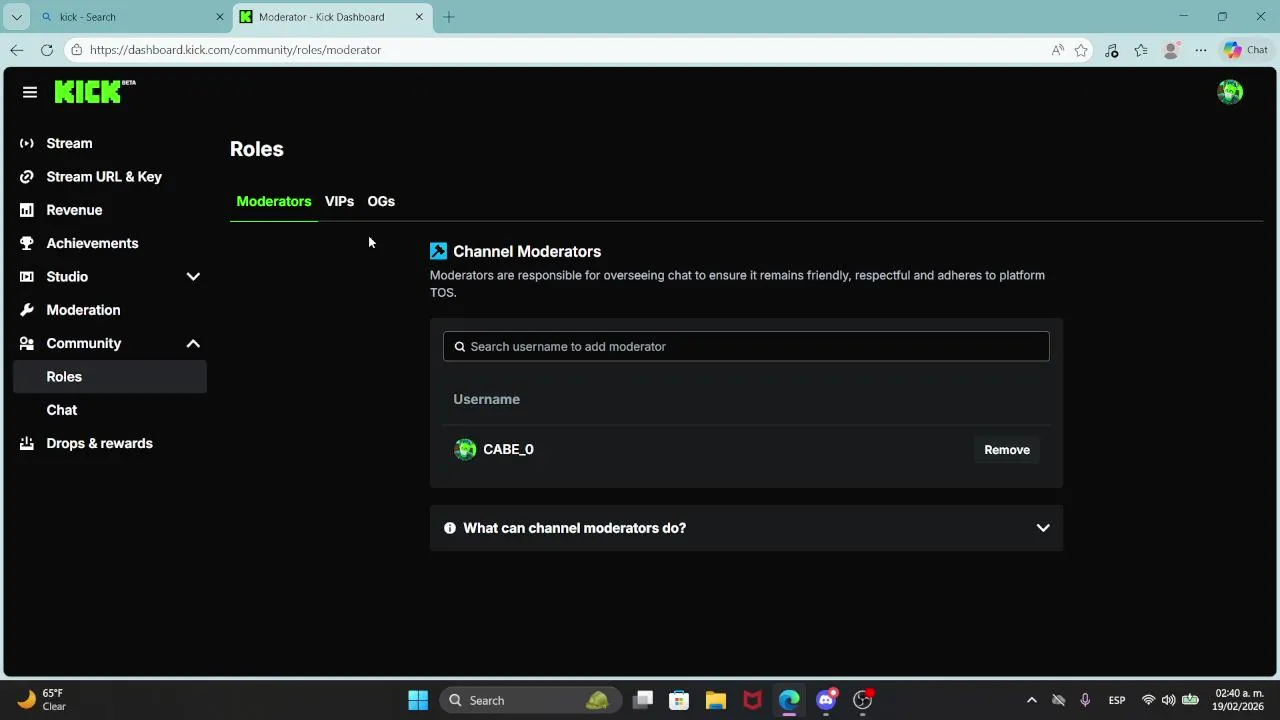Open Achievements page
1280x720 pixels.
pyautogui.click(x=92, y=243)
